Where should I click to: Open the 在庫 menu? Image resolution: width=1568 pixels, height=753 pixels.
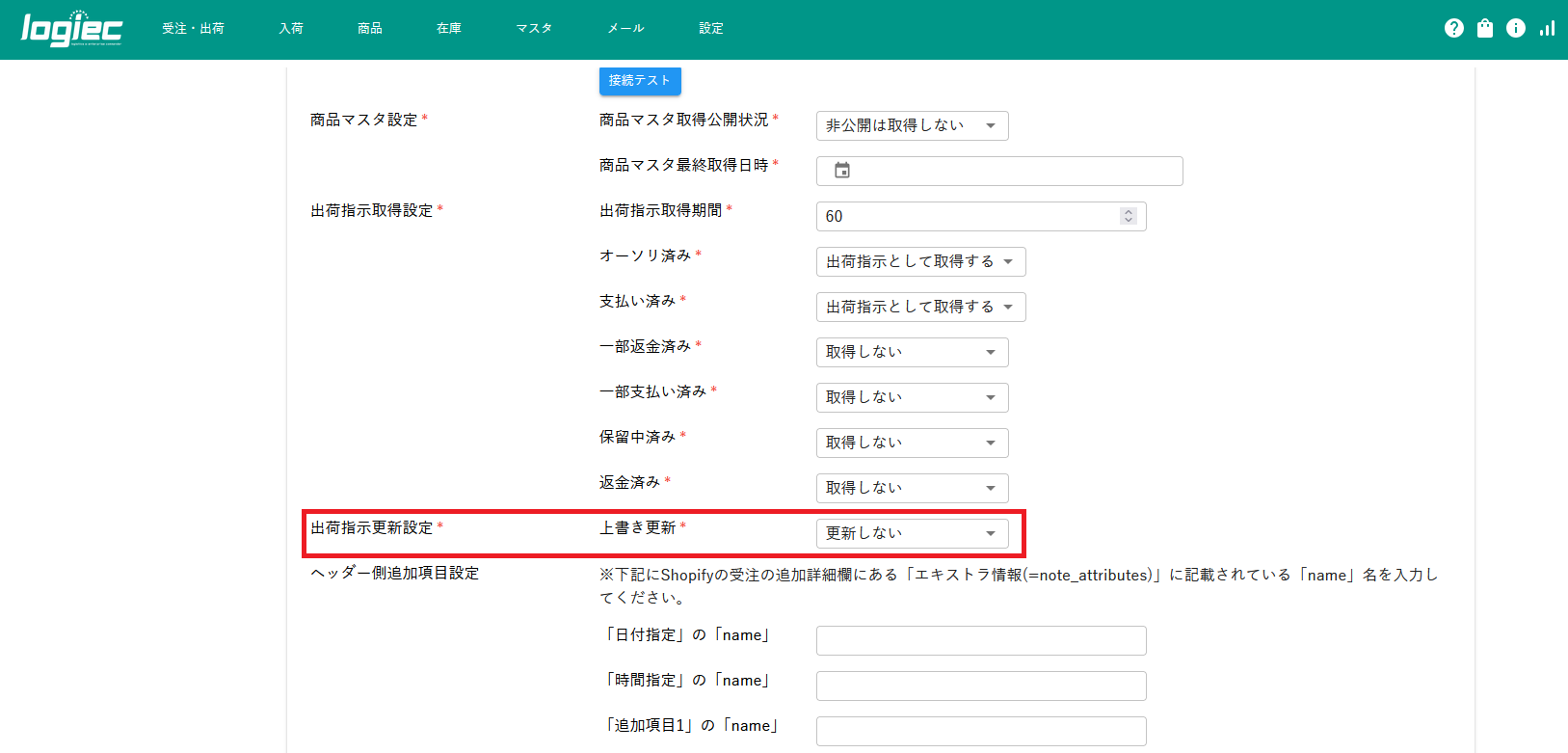449,29
